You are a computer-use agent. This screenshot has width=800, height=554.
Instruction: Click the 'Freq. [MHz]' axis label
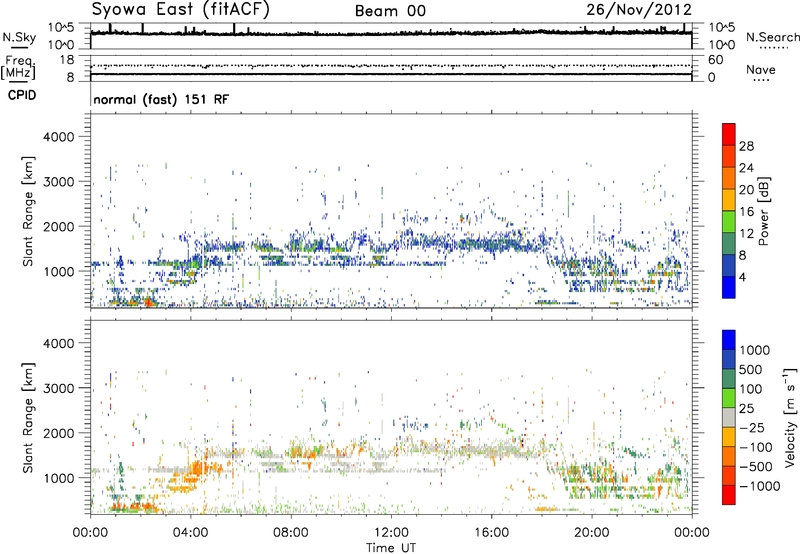point(18,67)
